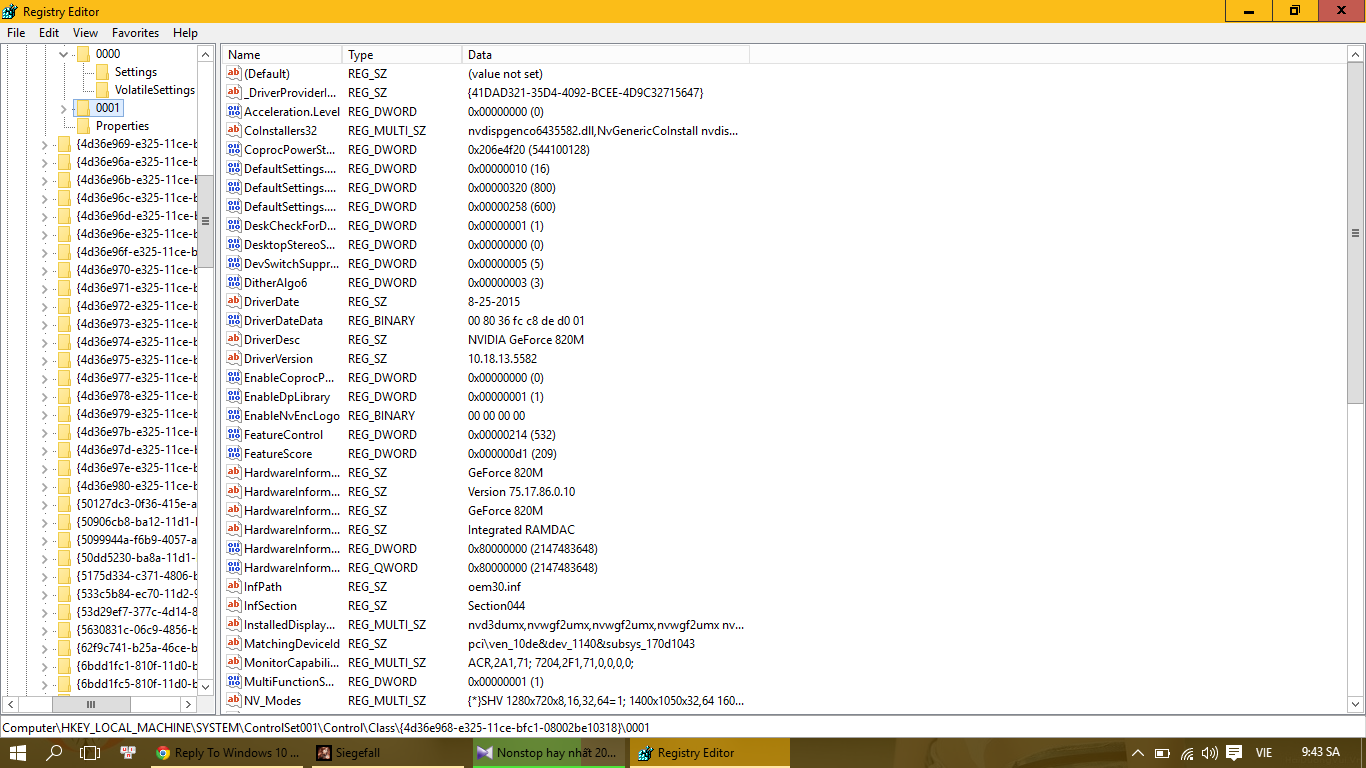1366x768 pixels.
Task: Select the data value NVIDIA GeForce 820M
Action: pyautogui.click(x=526, y=340)
